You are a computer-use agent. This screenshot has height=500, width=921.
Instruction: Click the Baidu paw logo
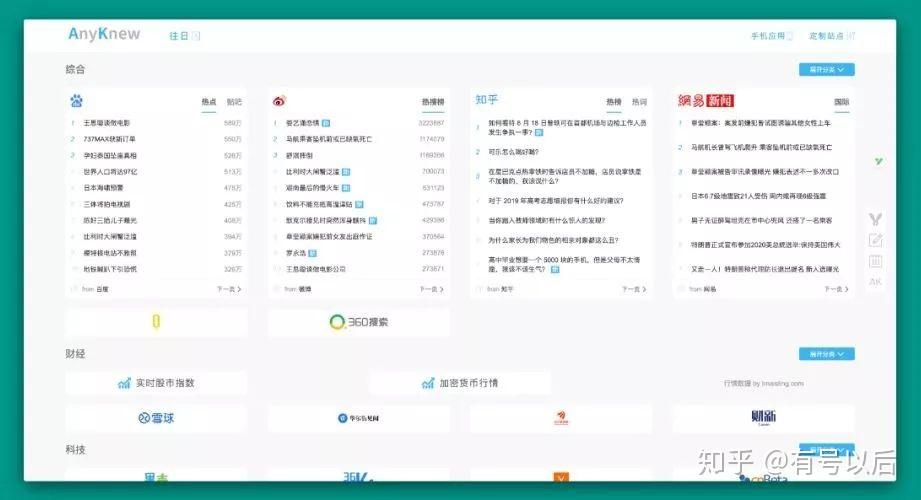coord(76,100)
